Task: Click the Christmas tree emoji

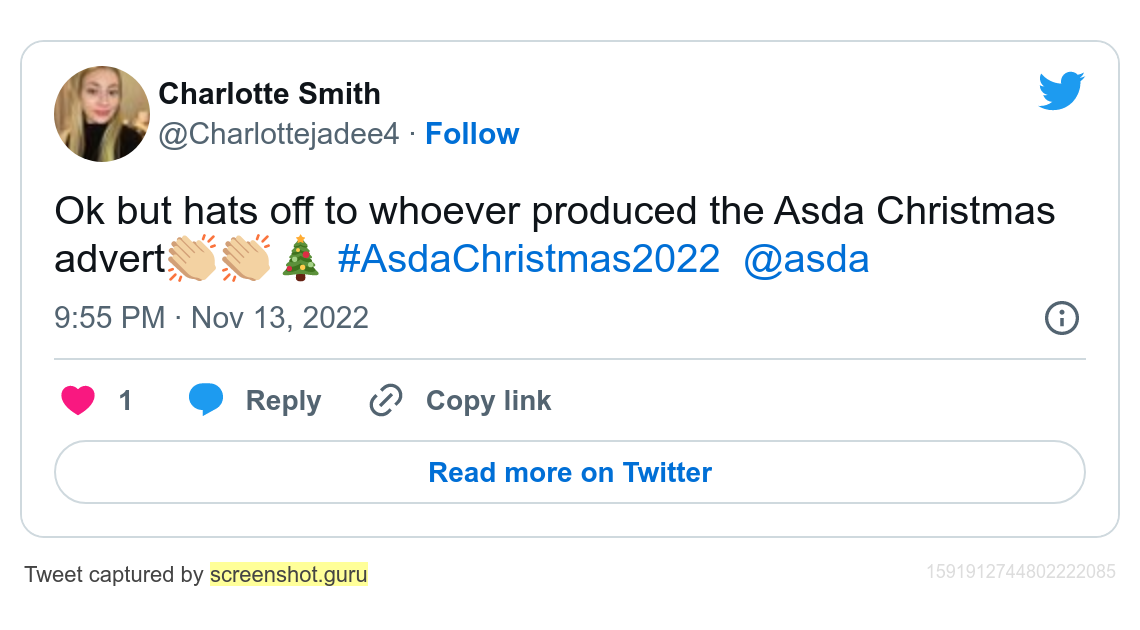Action: tap(300, 259)
